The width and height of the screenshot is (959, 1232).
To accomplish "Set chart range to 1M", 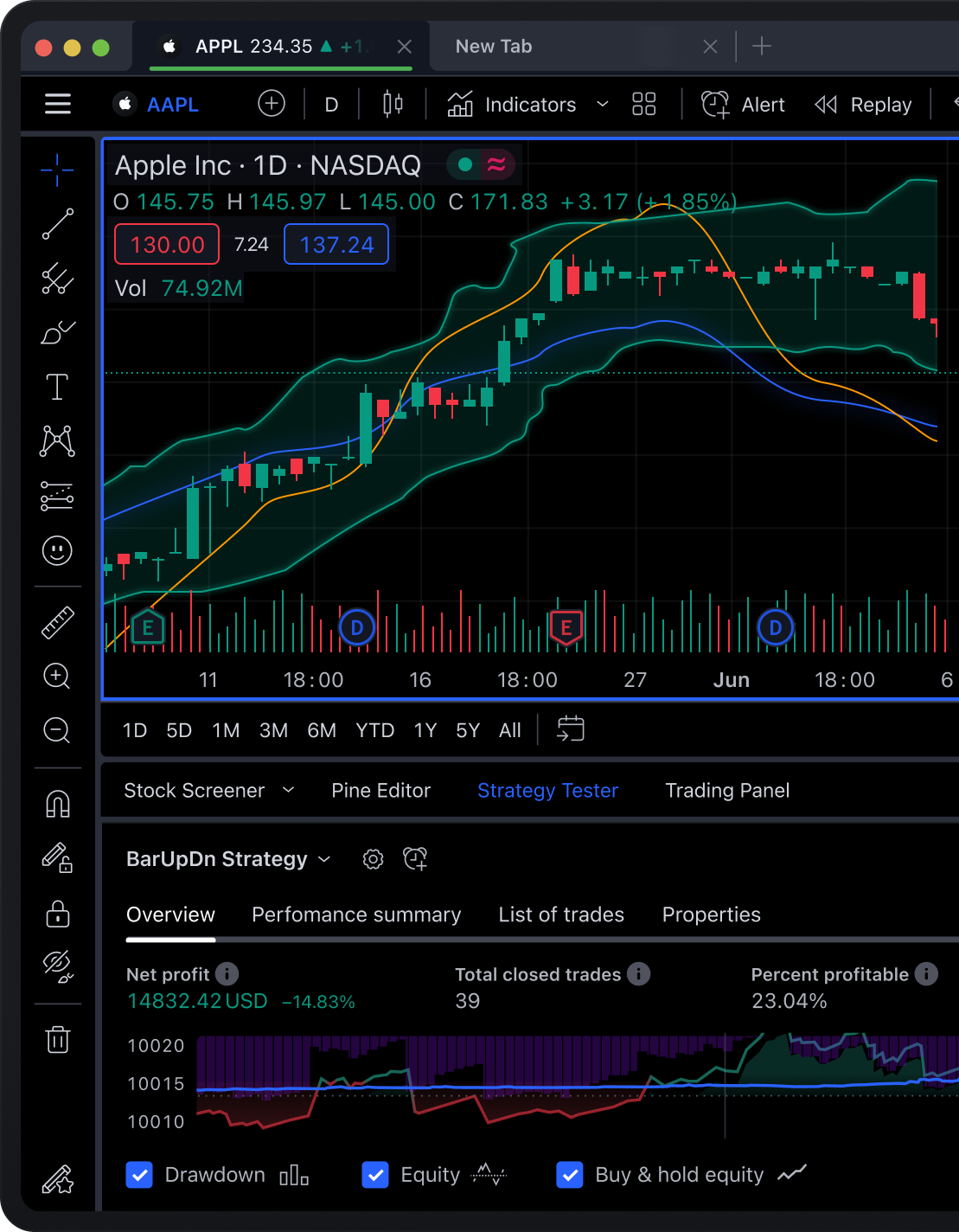I will click(227, 730).
